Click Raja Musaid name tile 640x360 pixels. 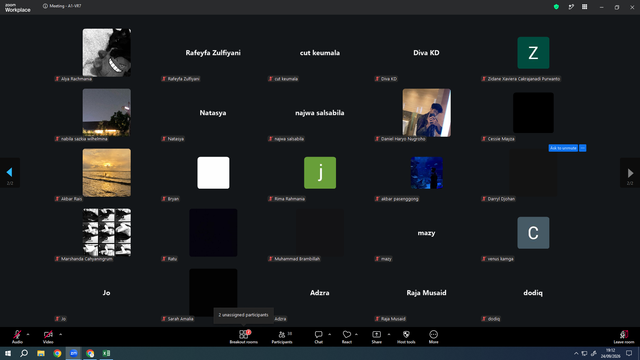427,293
